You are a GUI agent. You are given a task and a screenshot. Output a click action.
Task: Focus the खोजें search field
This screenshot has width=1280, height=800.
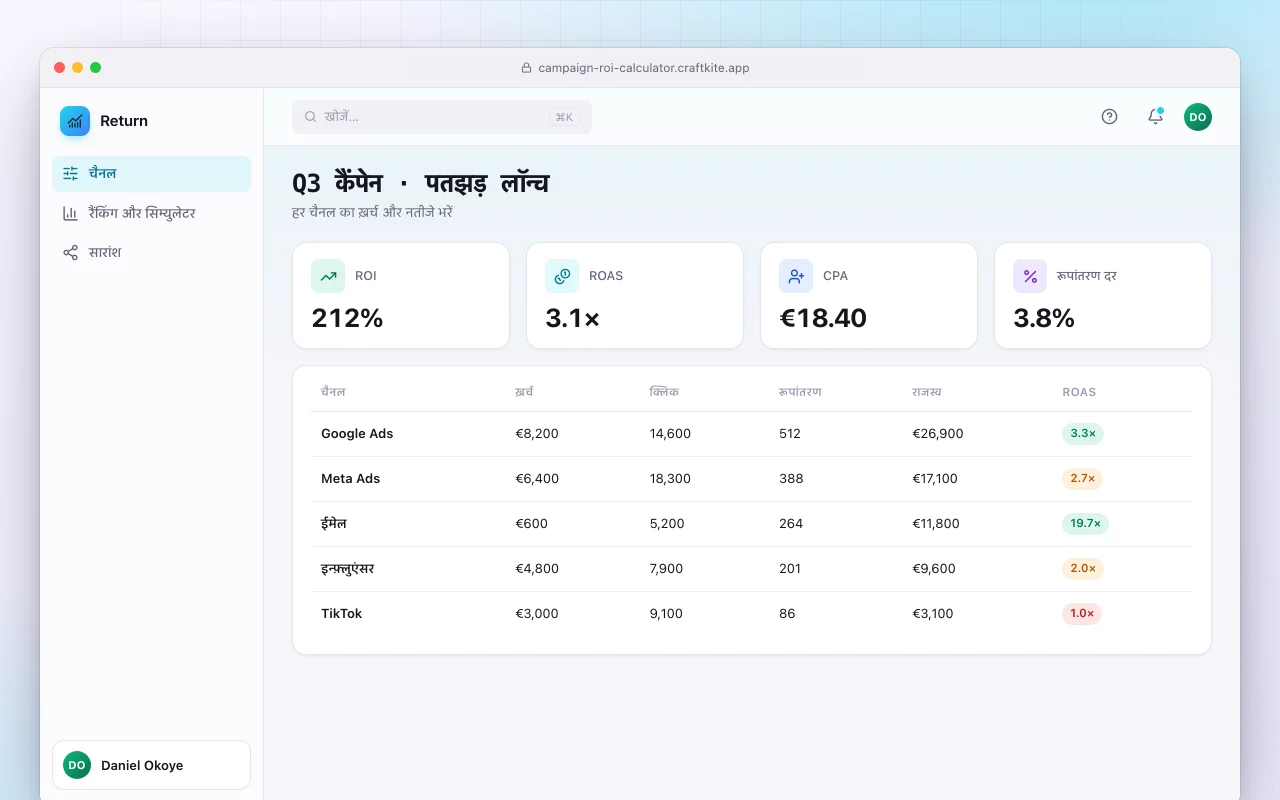[x=442, y=117]
